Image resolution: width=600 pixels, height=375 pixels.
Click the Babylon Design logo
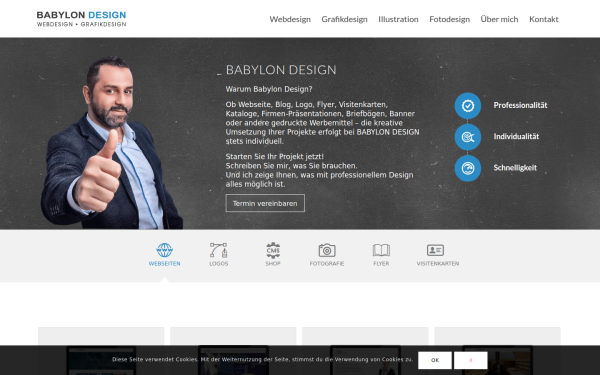[81, 19]
